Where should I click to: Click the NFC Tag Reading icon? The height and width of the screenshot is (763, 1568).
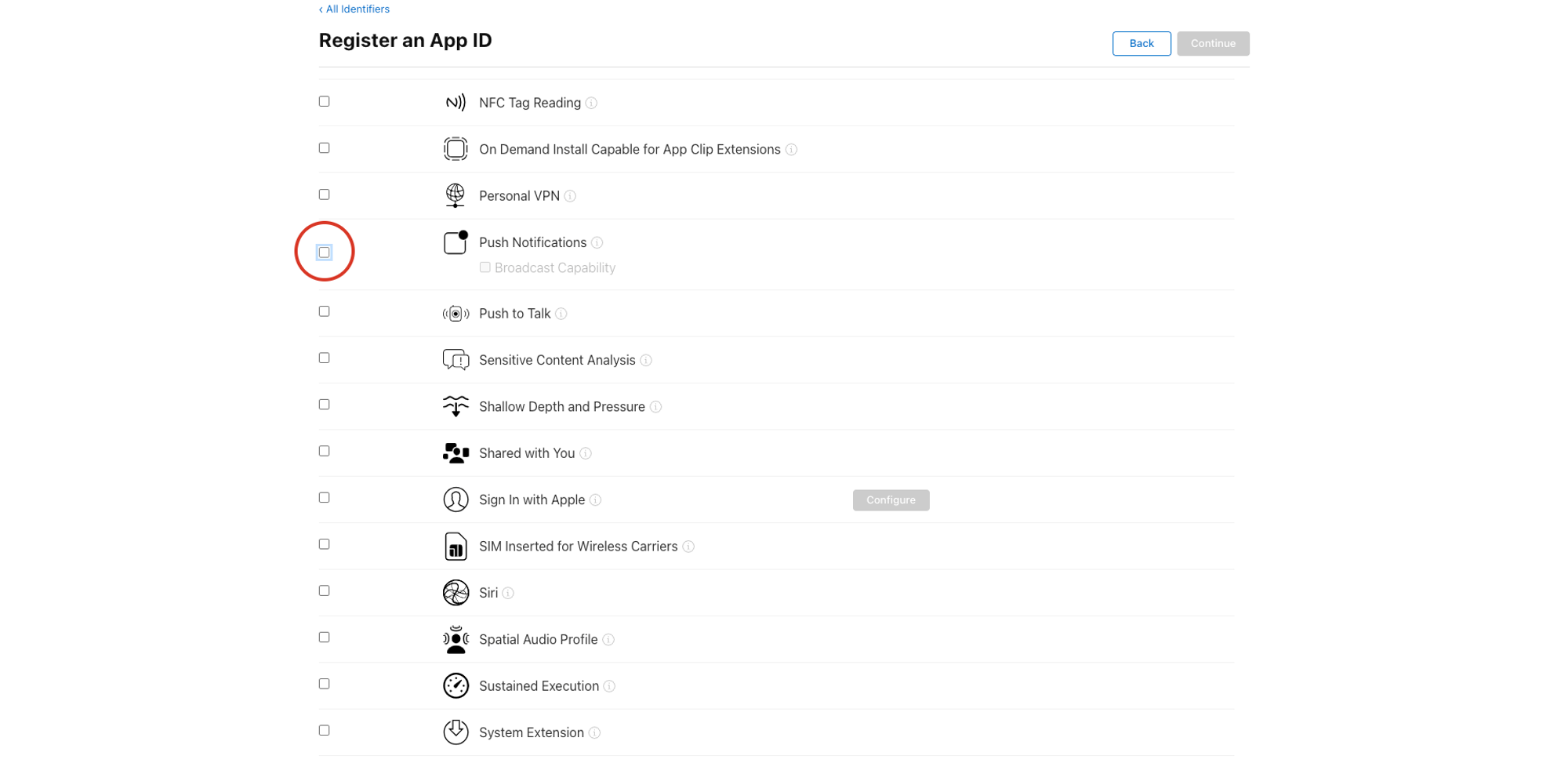click(x=455, y=103)
